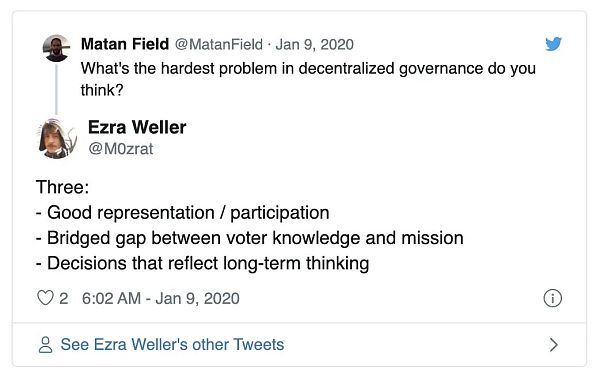
Task: Open the @M0zrat handle
Action: coord(121,148)
